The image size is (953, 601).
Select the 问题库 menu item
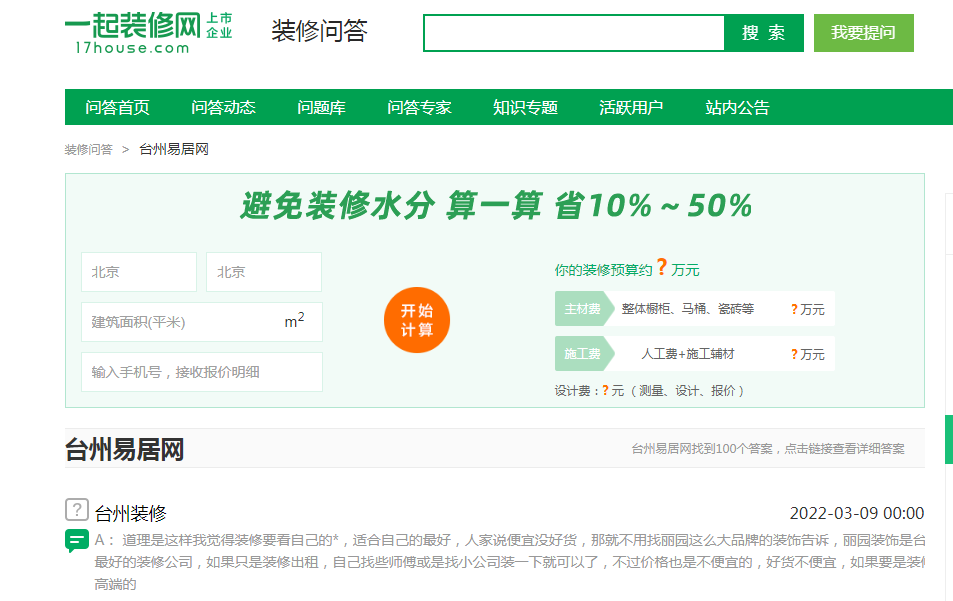pyautogui.click(x=321, y=108)
